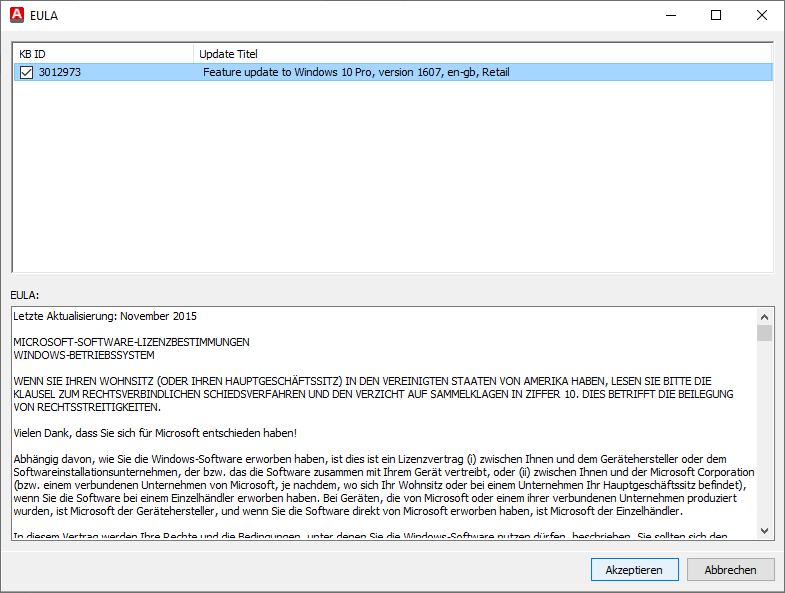This screenshot has width=785, height=593.
Task: Uncheck the checkbox for update 3012973
Action: (27, 72)
